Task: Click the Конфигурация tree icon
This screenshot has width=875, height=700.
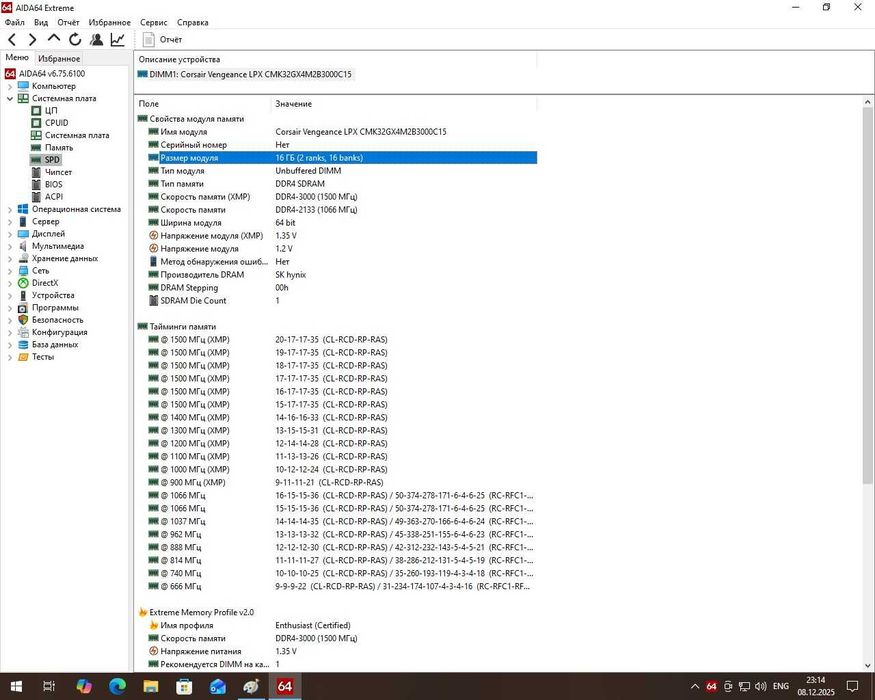Action: 23,332
